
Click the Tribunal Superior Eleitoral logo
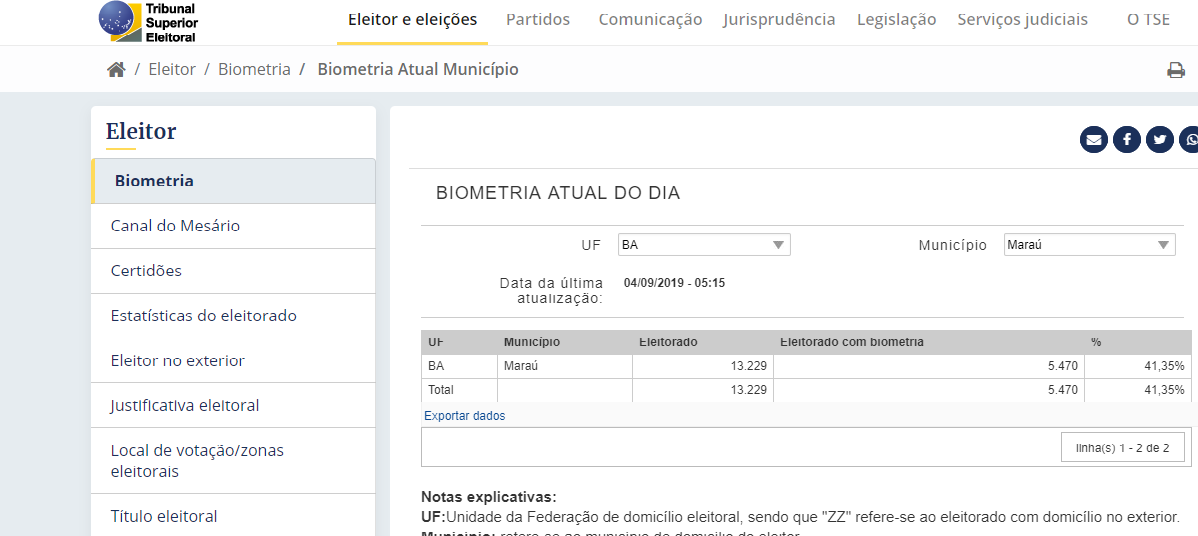tap(148, 22)
